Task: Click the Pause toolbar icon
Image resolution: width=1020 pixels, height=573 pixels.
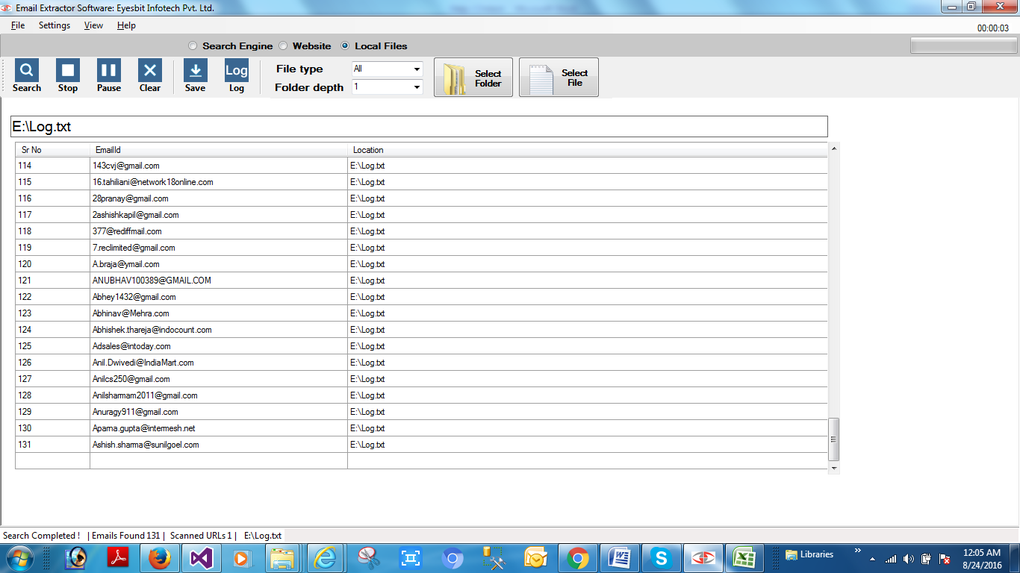Action: 109,75
